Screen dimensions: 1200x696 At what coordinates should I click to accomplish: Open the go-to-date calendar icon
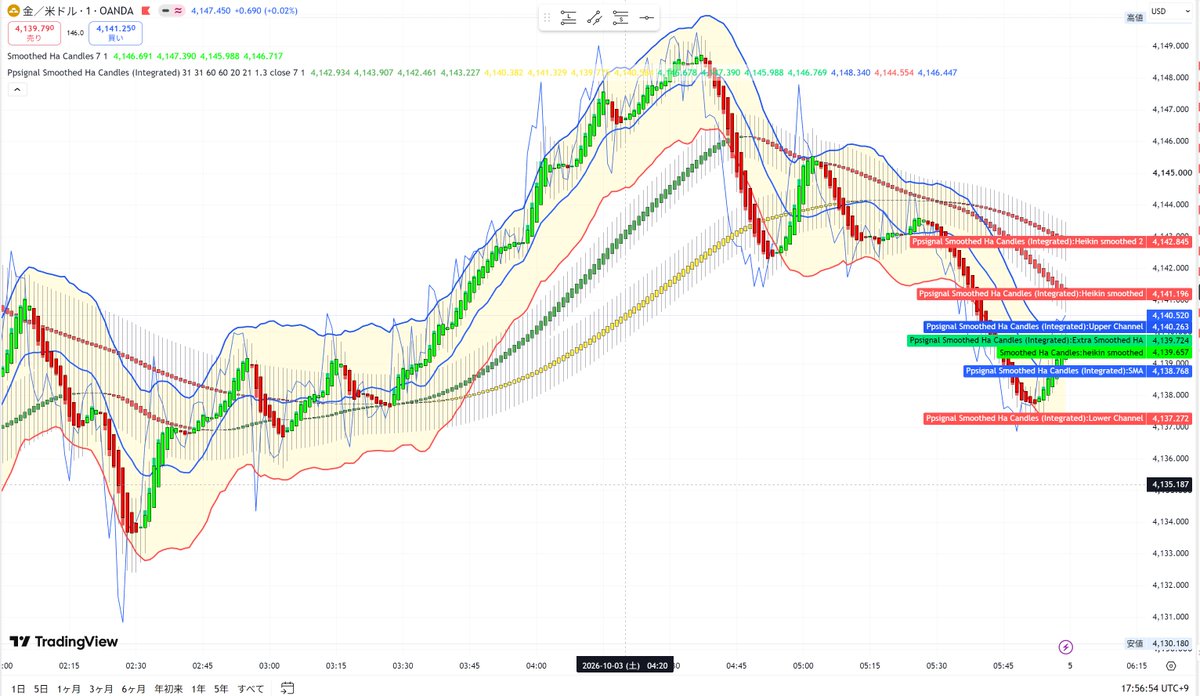click(287, 688)
